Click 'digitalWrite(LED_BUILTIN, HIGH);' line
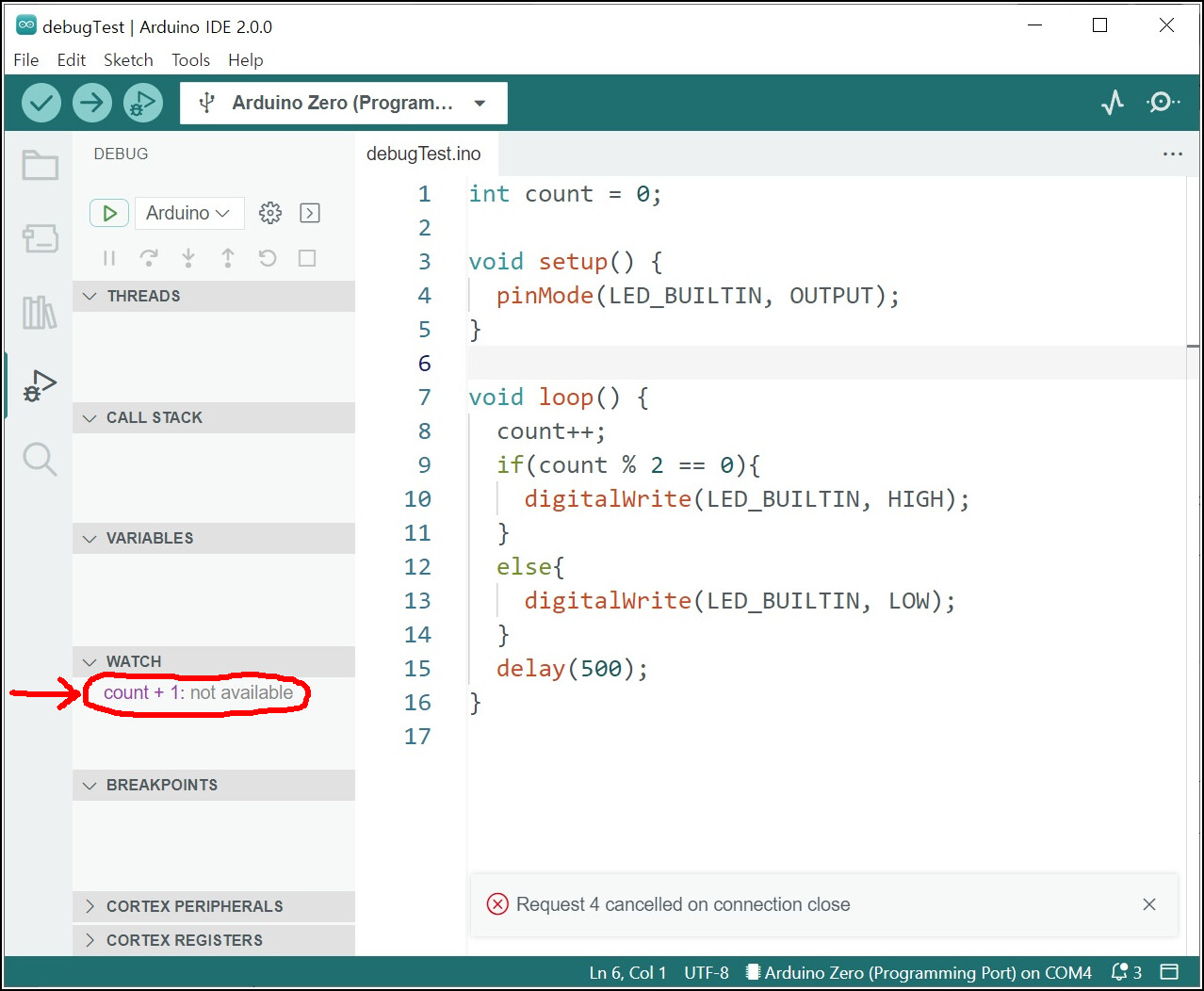This screenshot has height=991, width=1204. point(747,499)
